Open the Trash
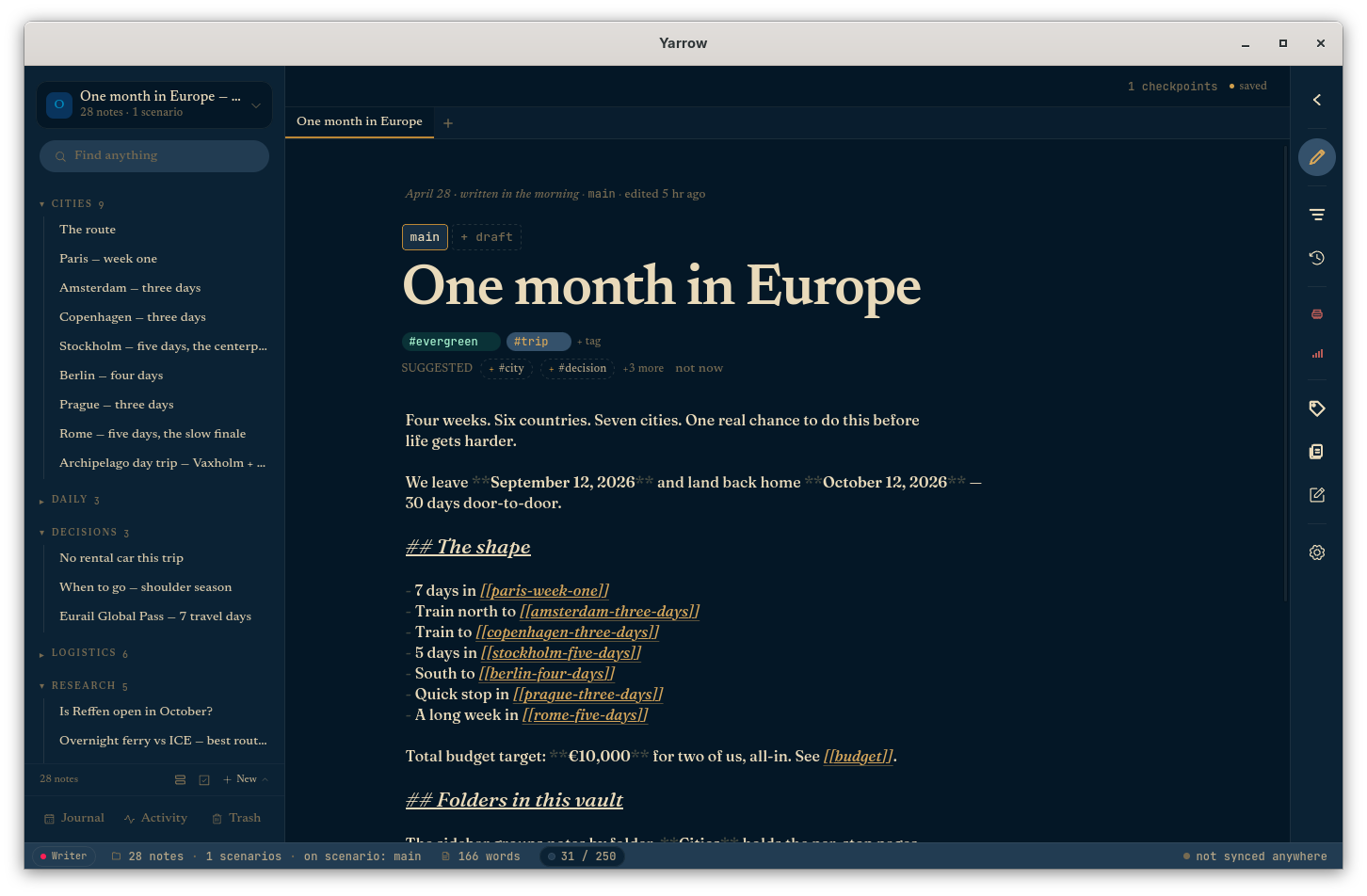 [x=236, y=818]
